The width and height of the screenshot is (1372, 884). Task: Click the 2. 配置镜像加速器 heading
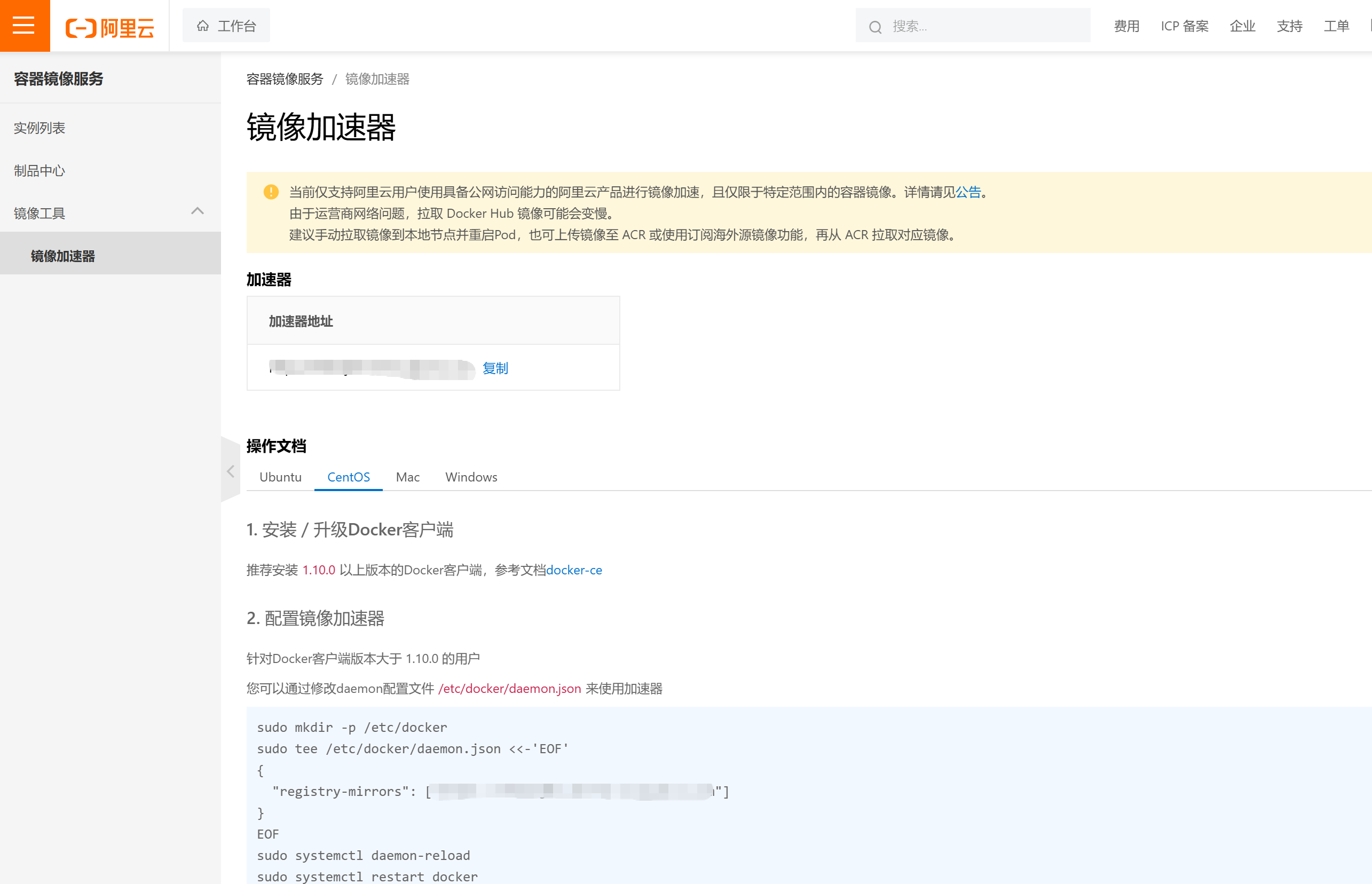point(315,618)
